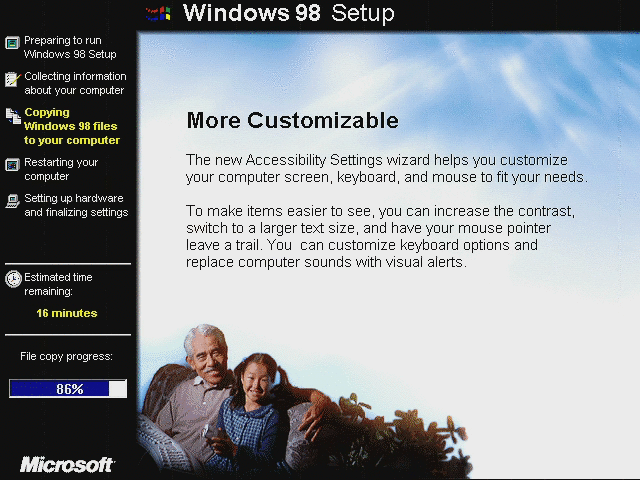This screenshot has width=640, height=480.
Task: Click the 'Collecting information about your computer' text
Action: (x=75, y=83)
